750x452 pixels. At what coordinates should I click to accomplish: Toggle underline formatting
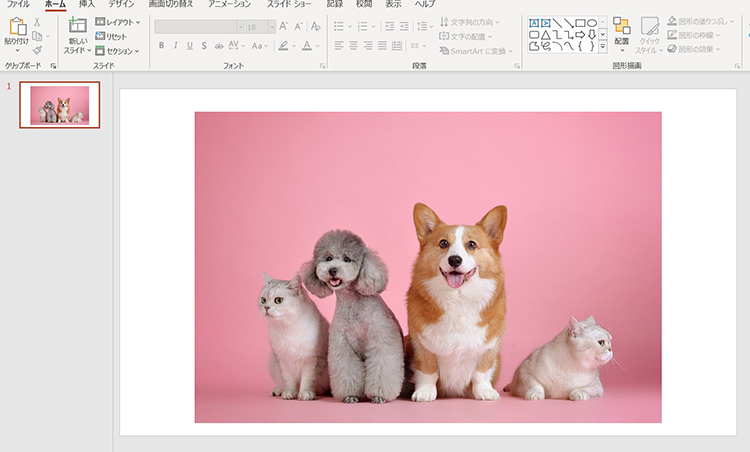189,46
